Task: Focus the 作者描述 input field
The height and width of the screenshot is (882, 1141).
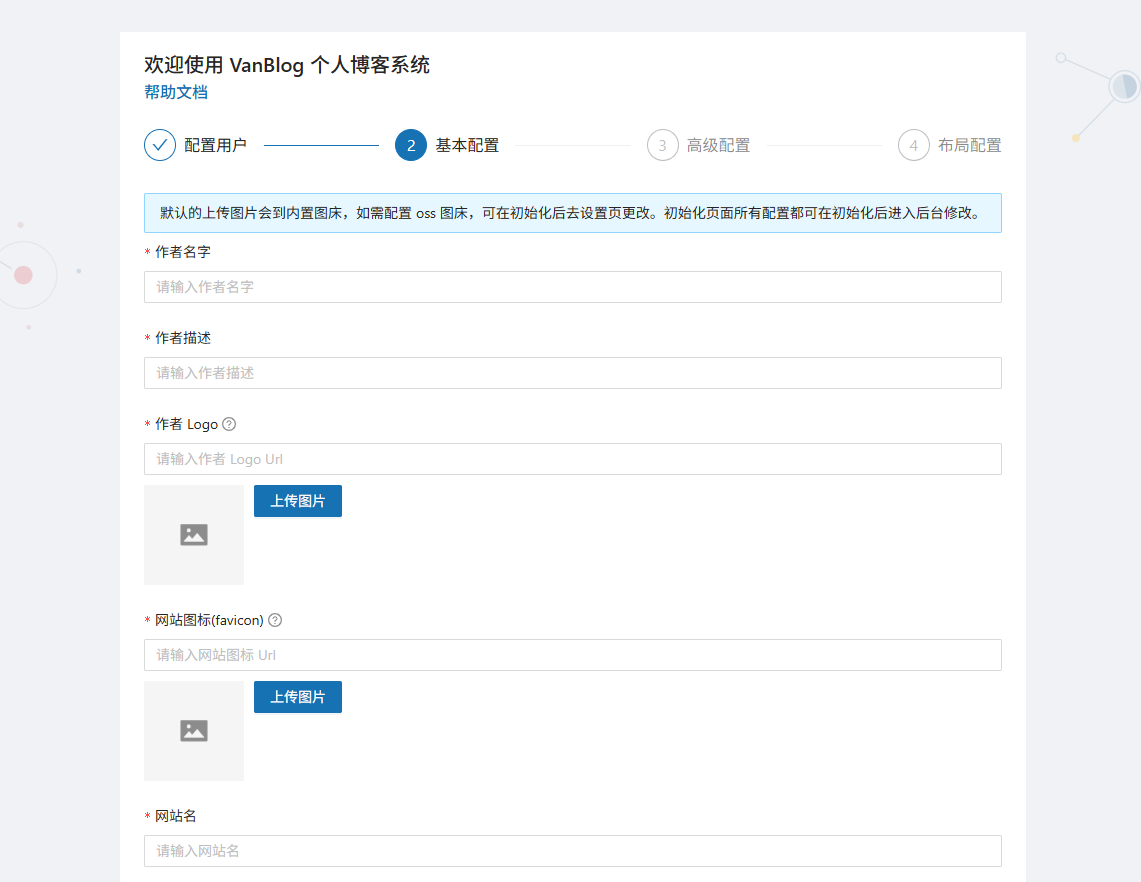Action: point(573,373)
